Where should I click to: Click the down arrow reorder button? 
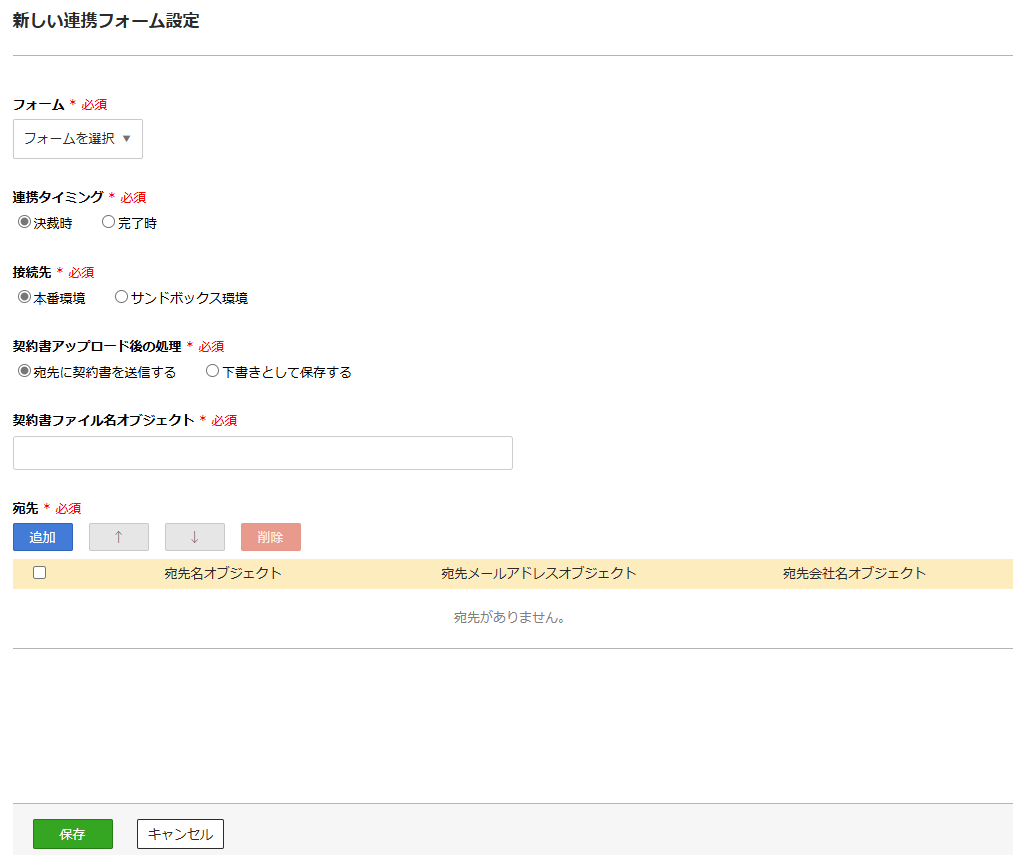coord(194,537)
